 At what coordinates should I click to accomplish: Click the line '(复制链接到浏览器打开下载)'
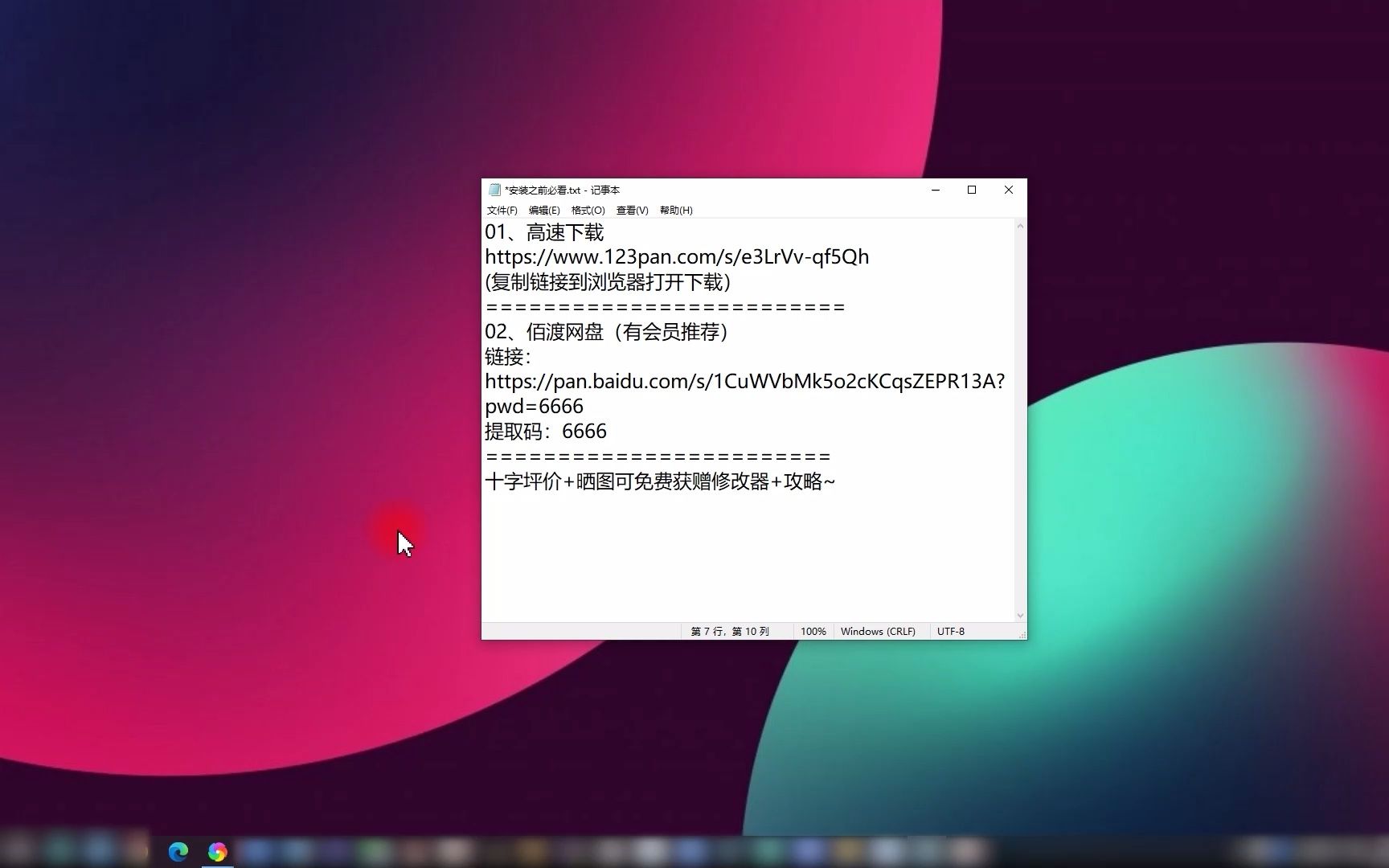point(608,282)
